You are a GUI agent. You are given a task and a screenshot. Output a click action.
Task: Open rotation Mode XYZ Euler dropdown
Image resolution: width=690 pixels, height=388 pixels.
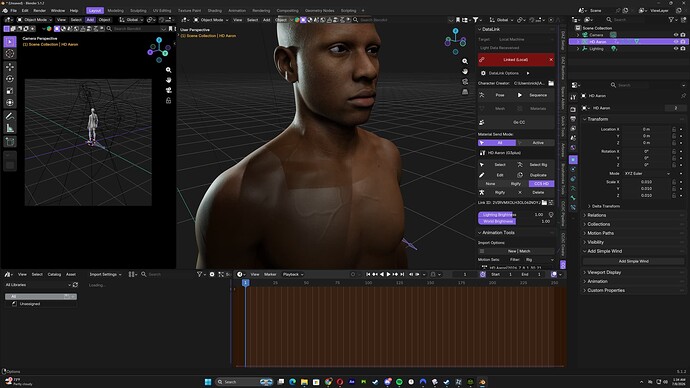point(647,174)
